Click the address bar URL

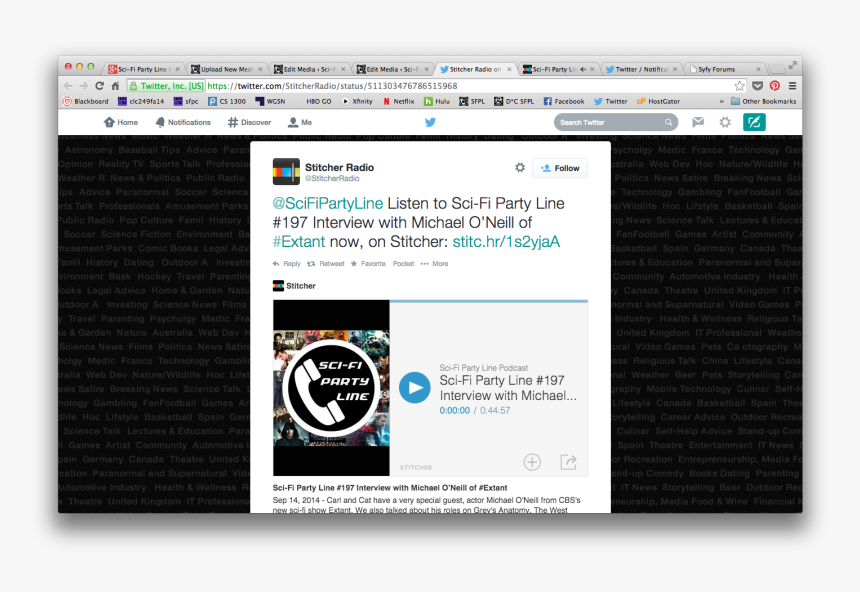(x=332, y=86)
